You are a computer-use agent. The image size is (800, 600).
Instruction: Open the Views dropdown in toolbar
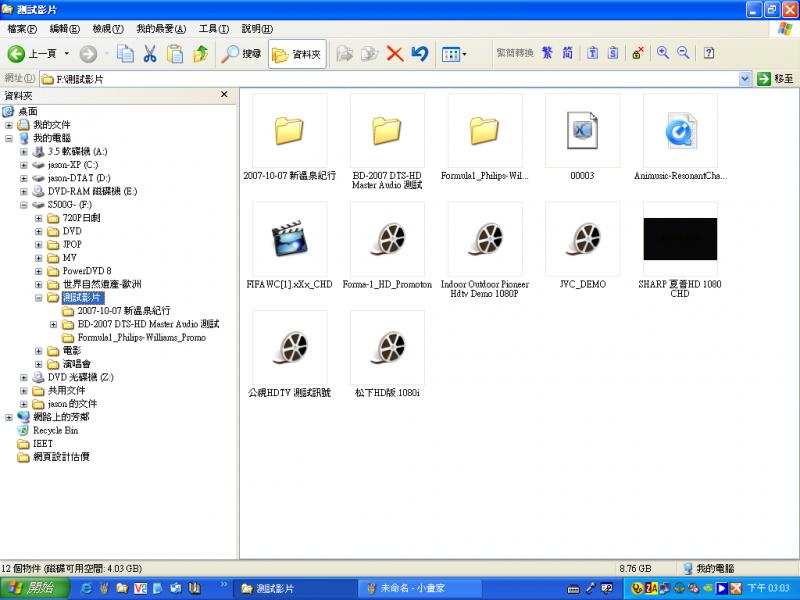[455, 54]
